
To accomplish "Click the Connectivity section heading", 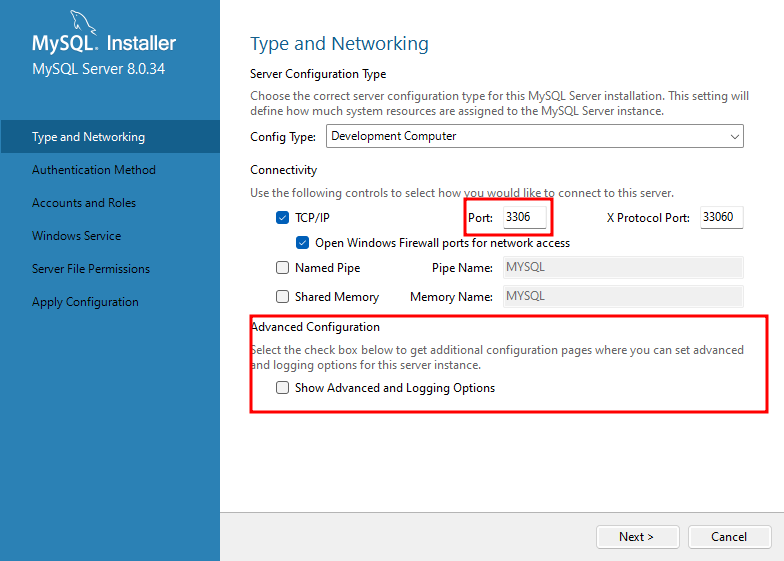I will click(x=284, y=170).
